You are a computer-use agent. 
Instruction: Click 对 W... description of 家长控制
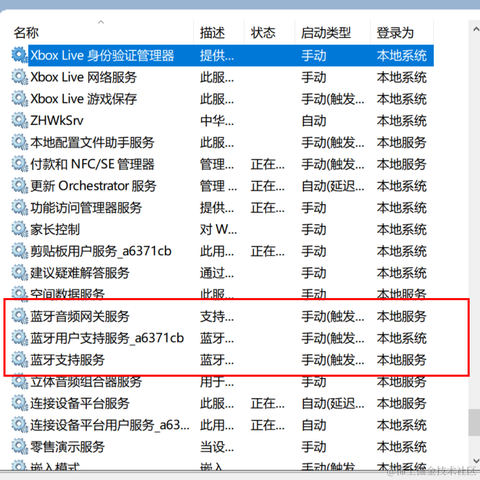pyautogui.click(x=218, y=229)
